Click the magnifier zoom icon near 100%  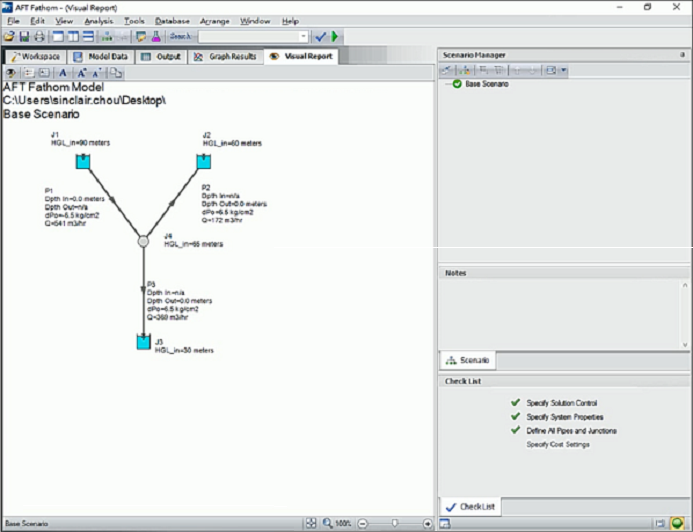click(327, 523)
